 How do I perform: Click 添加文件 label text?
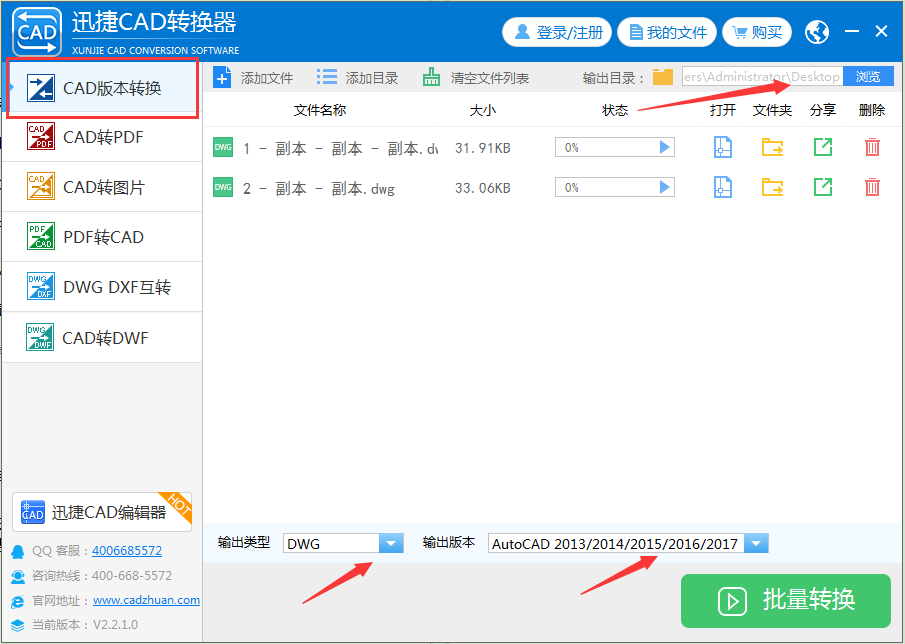[x=267, y=78]
